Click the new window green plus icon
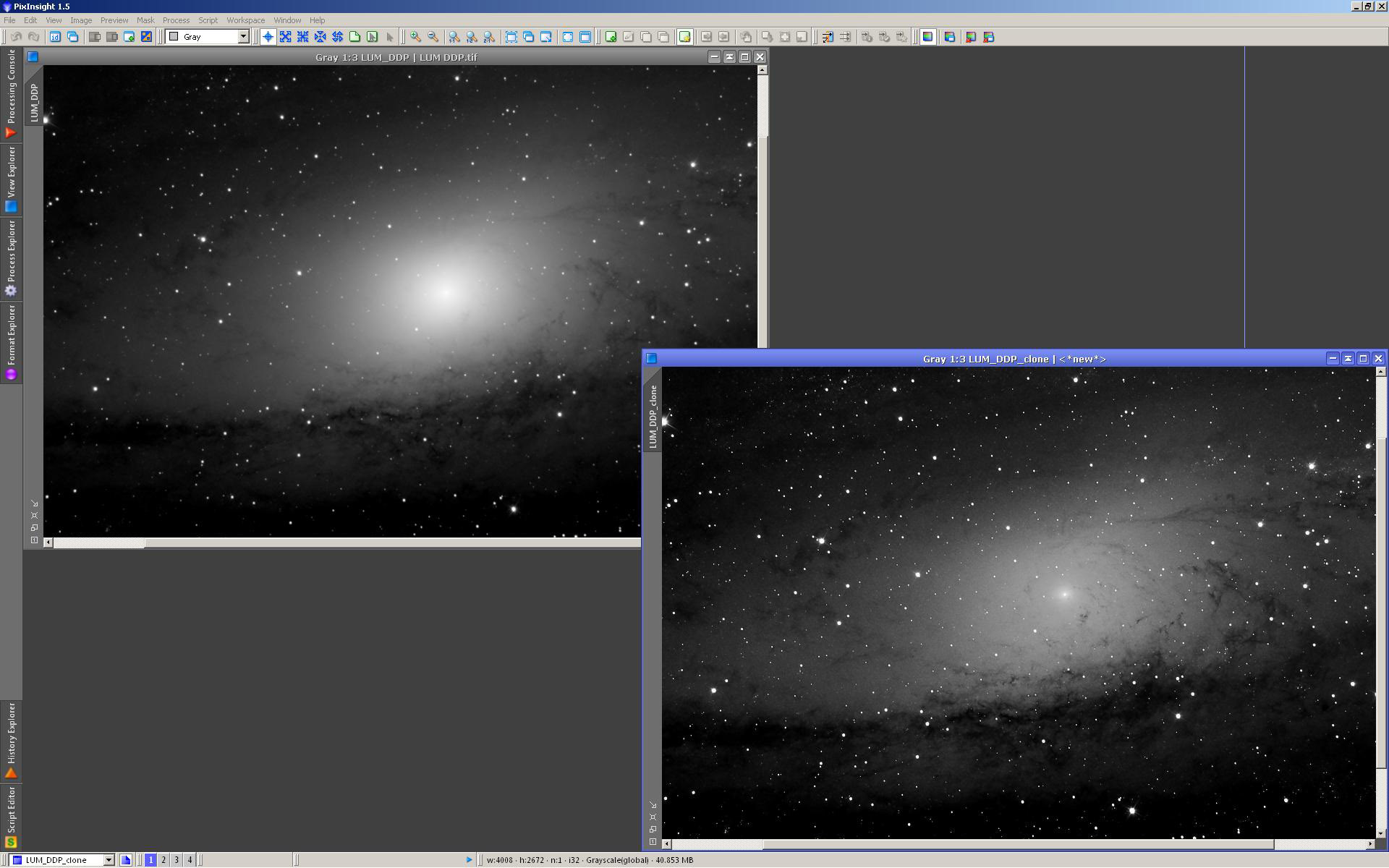Screen dimensions: 1389x868 point(129,37)
